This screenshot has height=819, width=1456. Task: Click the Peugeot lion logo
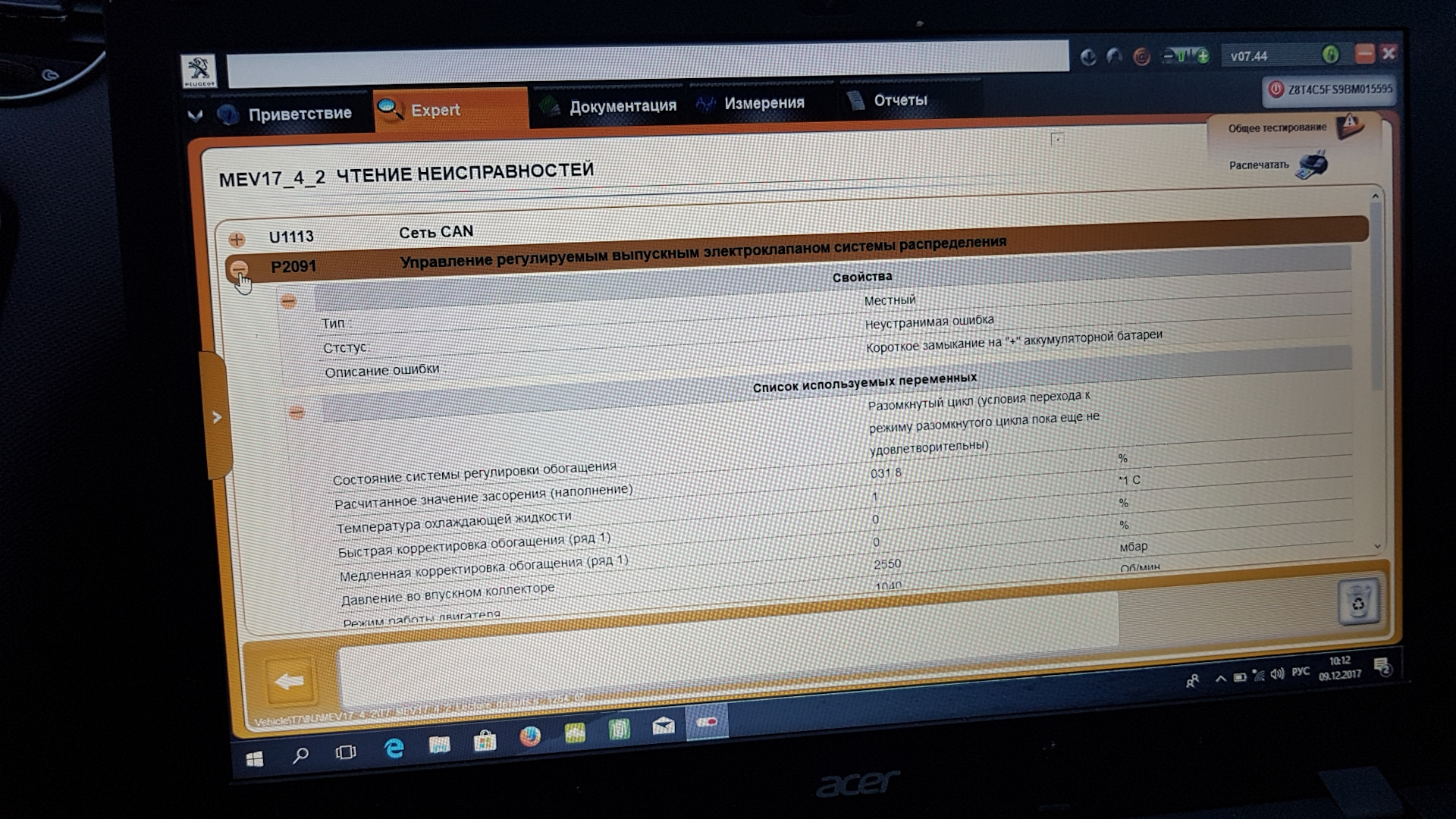click(199, 71)
